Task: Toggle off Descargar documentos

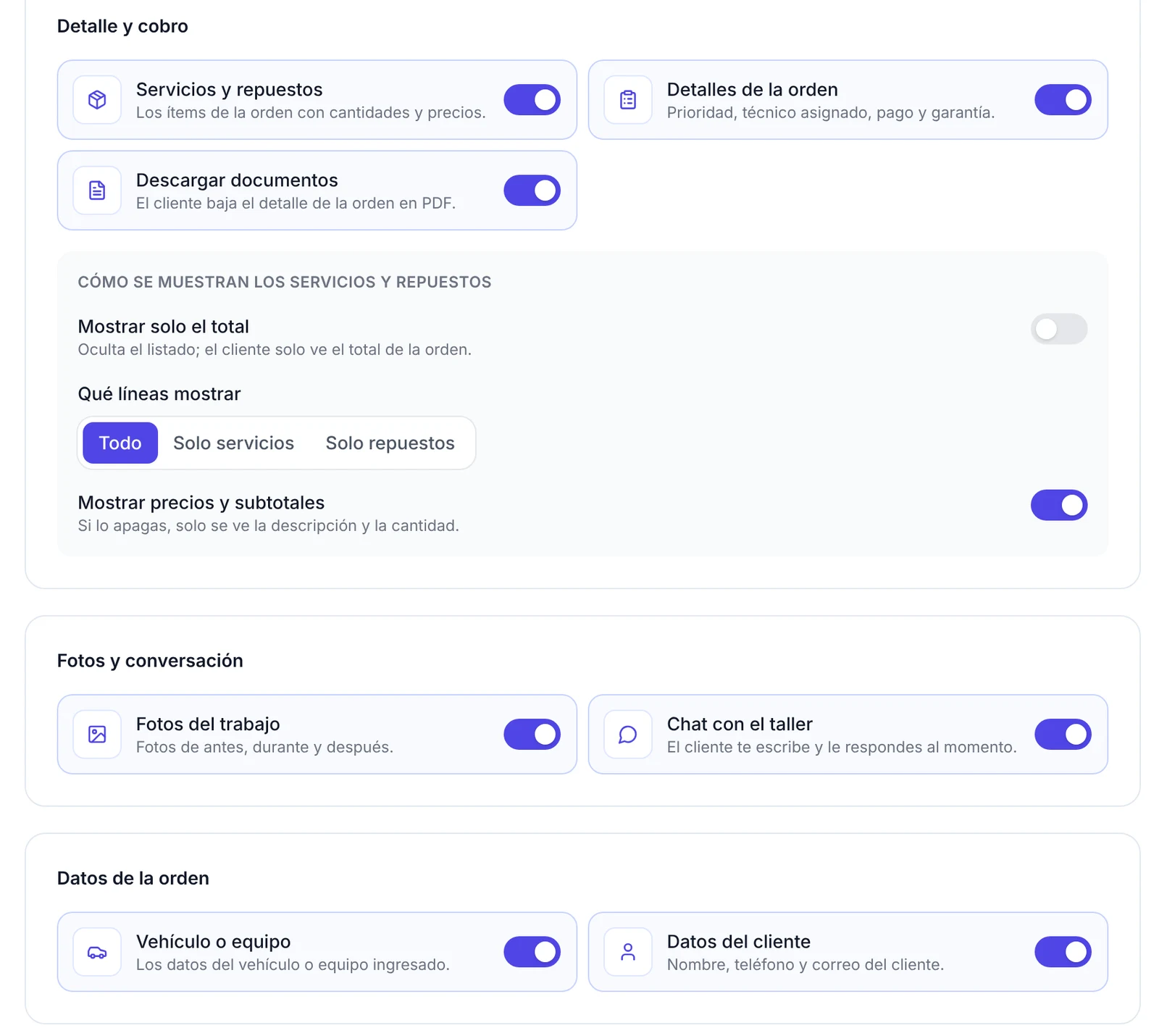Action: pyautogui.click(x=532, y=191)
